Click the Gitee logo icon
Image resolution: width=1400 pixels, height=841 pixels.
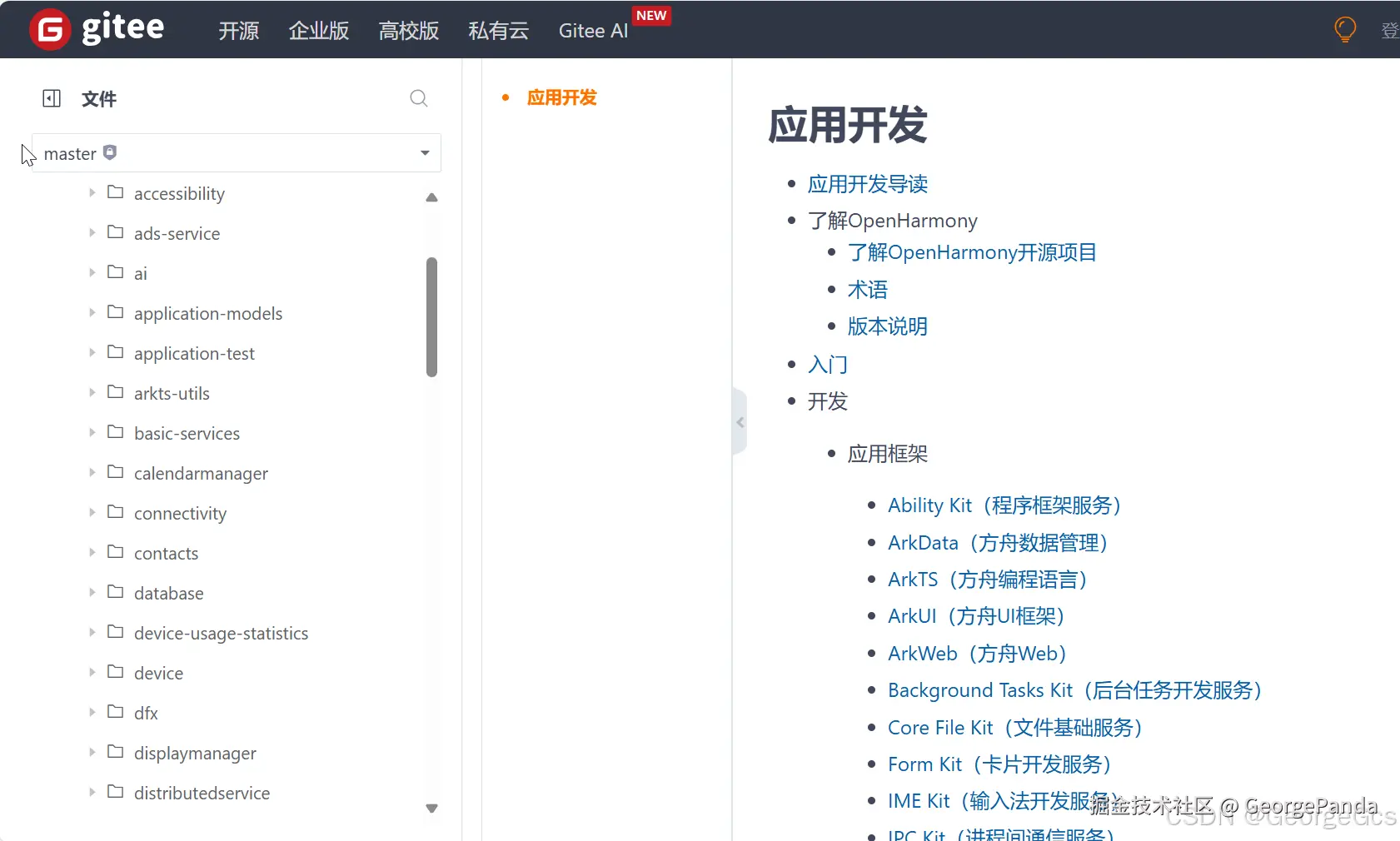49,28
